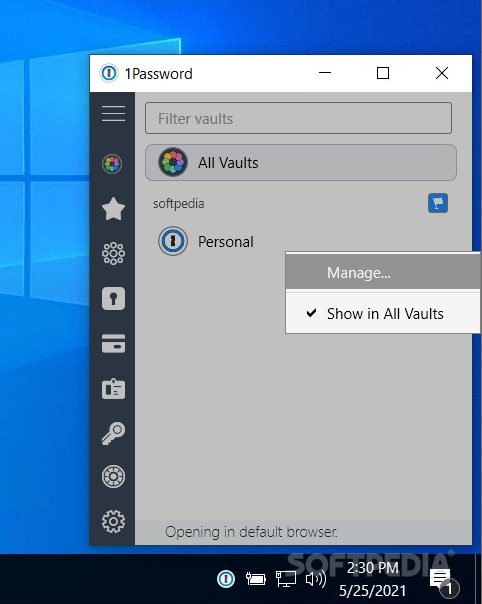
Task: Click the 'Opening in default browser.' status text
Action: 251,532
